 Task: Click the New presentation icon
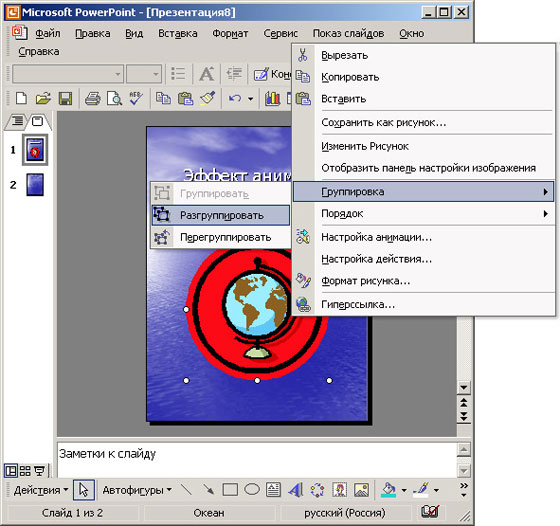(x=21, y=98)
